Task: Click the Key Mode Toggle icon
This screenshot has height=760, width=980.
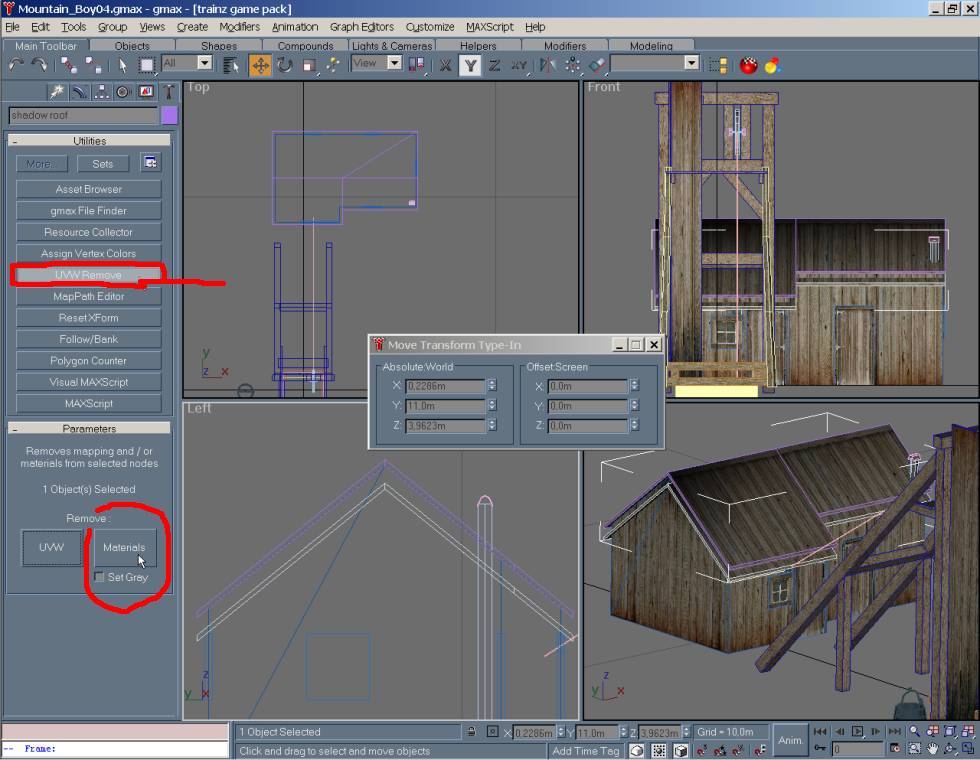Action: pos(821,748)
